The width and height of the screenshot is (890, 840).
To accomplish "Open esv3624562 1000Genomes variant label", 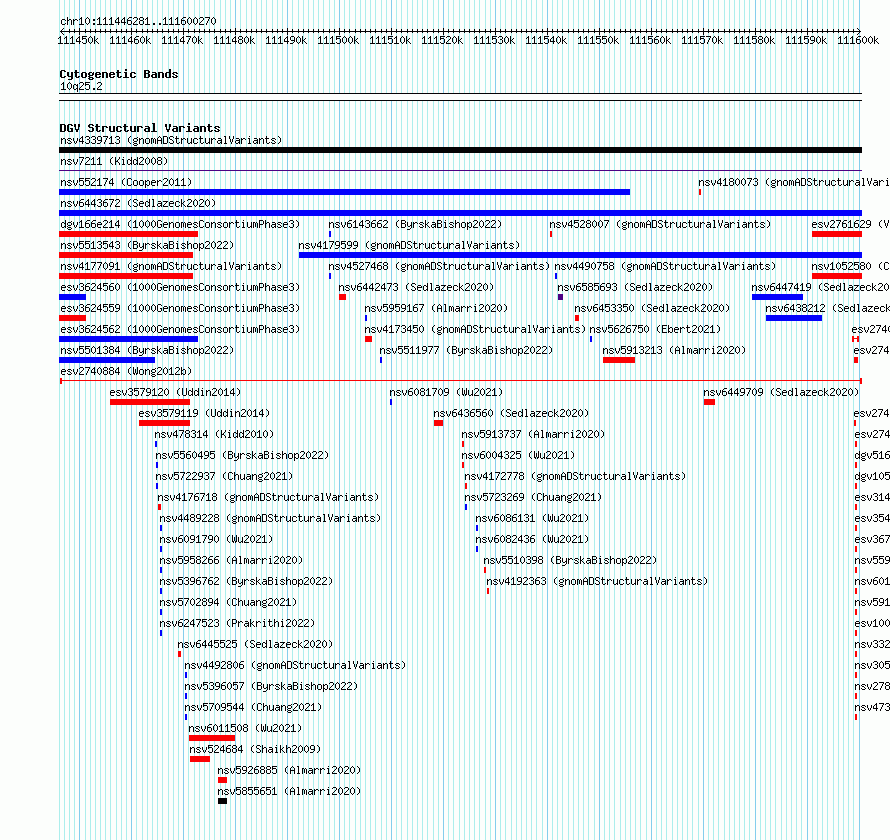I will (x=180, y=329).
